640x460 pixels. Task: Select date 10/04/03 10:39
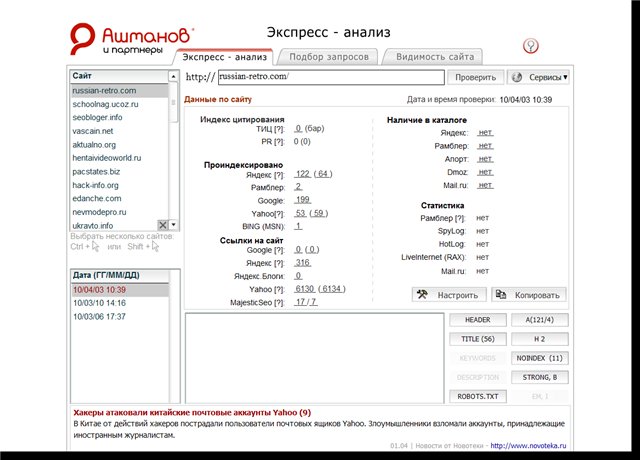pyautogui.click(x=120, y=290)
